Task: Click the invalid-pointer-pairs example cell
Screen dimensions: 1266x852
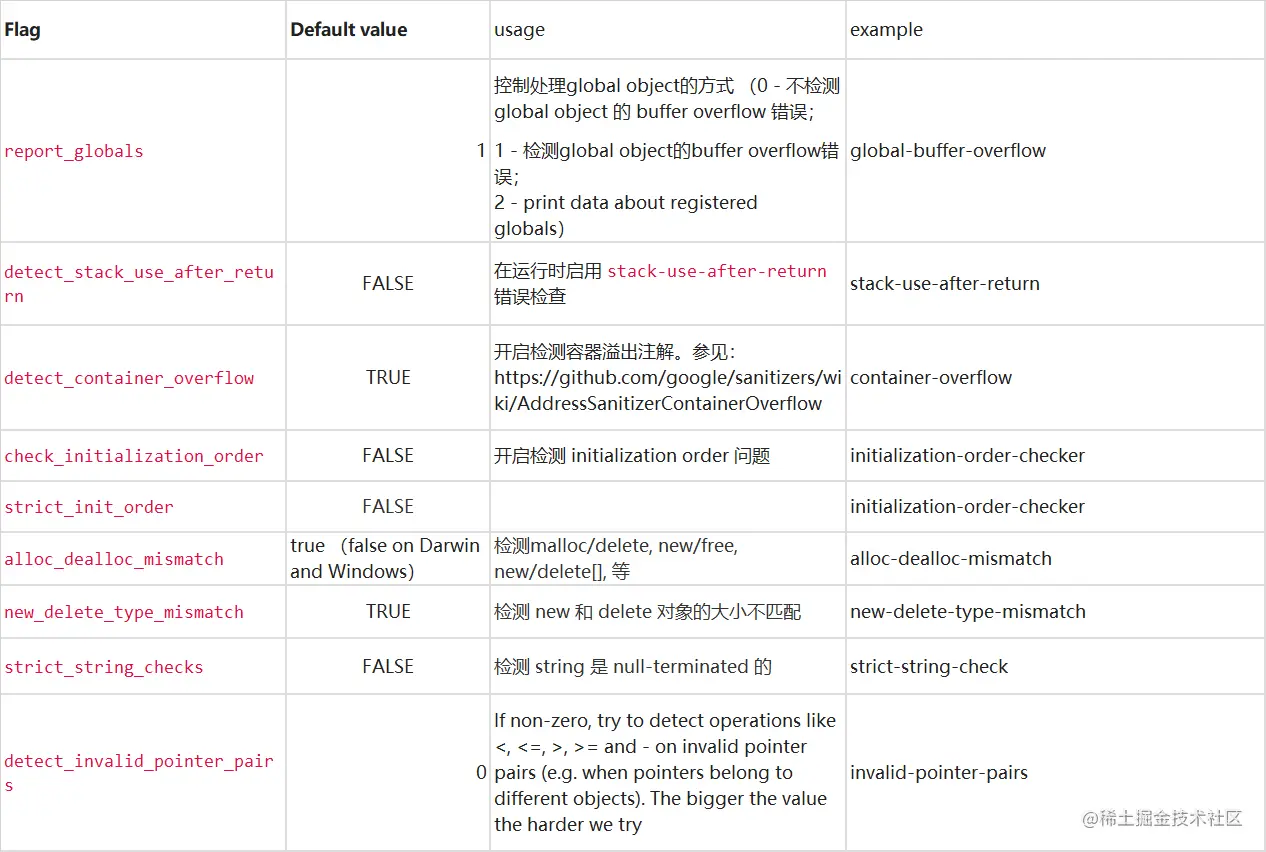Action: point(939,773)
